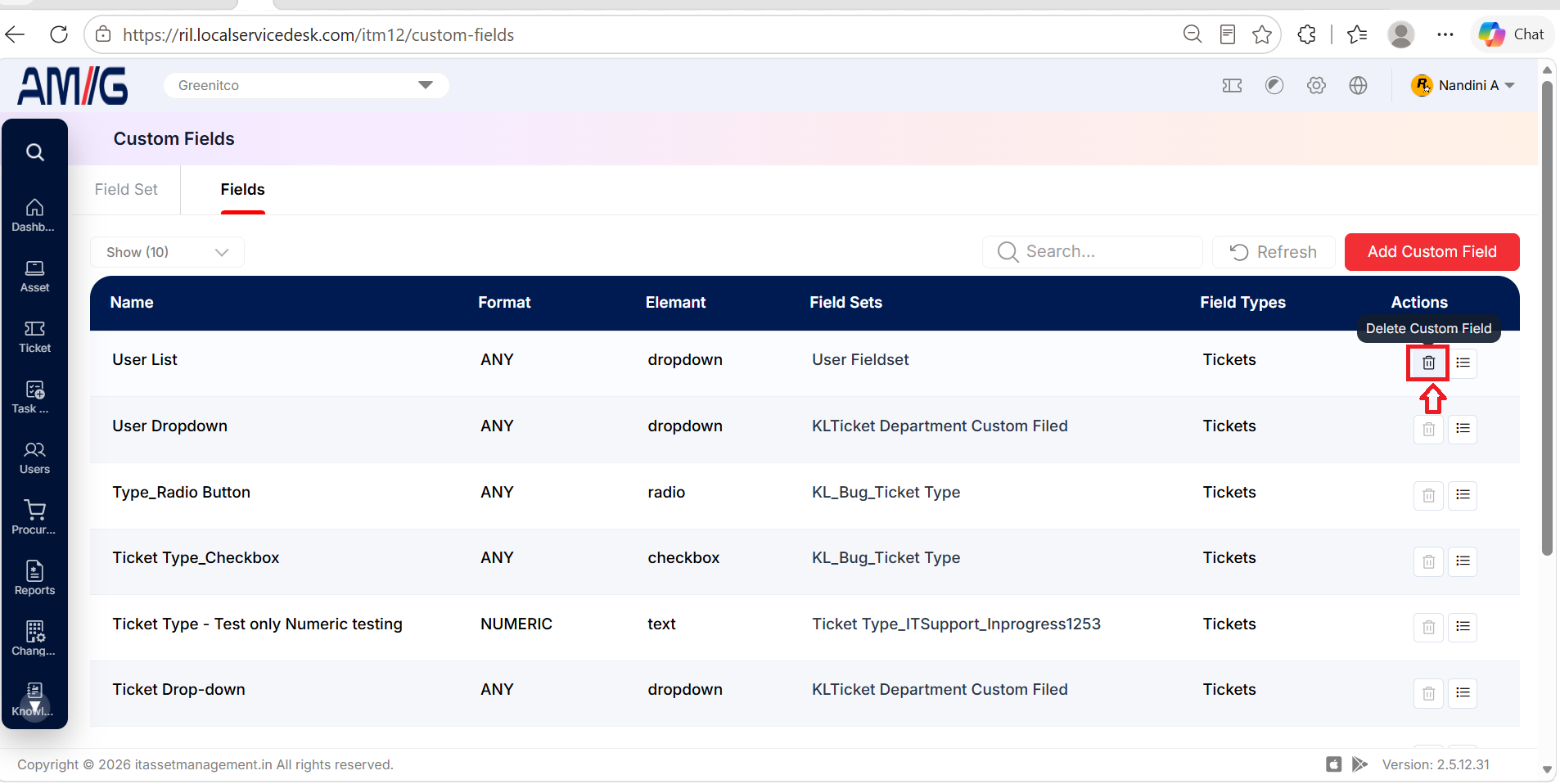Click the globe language icon in header
Screen dimensions: 1560x784
(x=1358, y=85)
